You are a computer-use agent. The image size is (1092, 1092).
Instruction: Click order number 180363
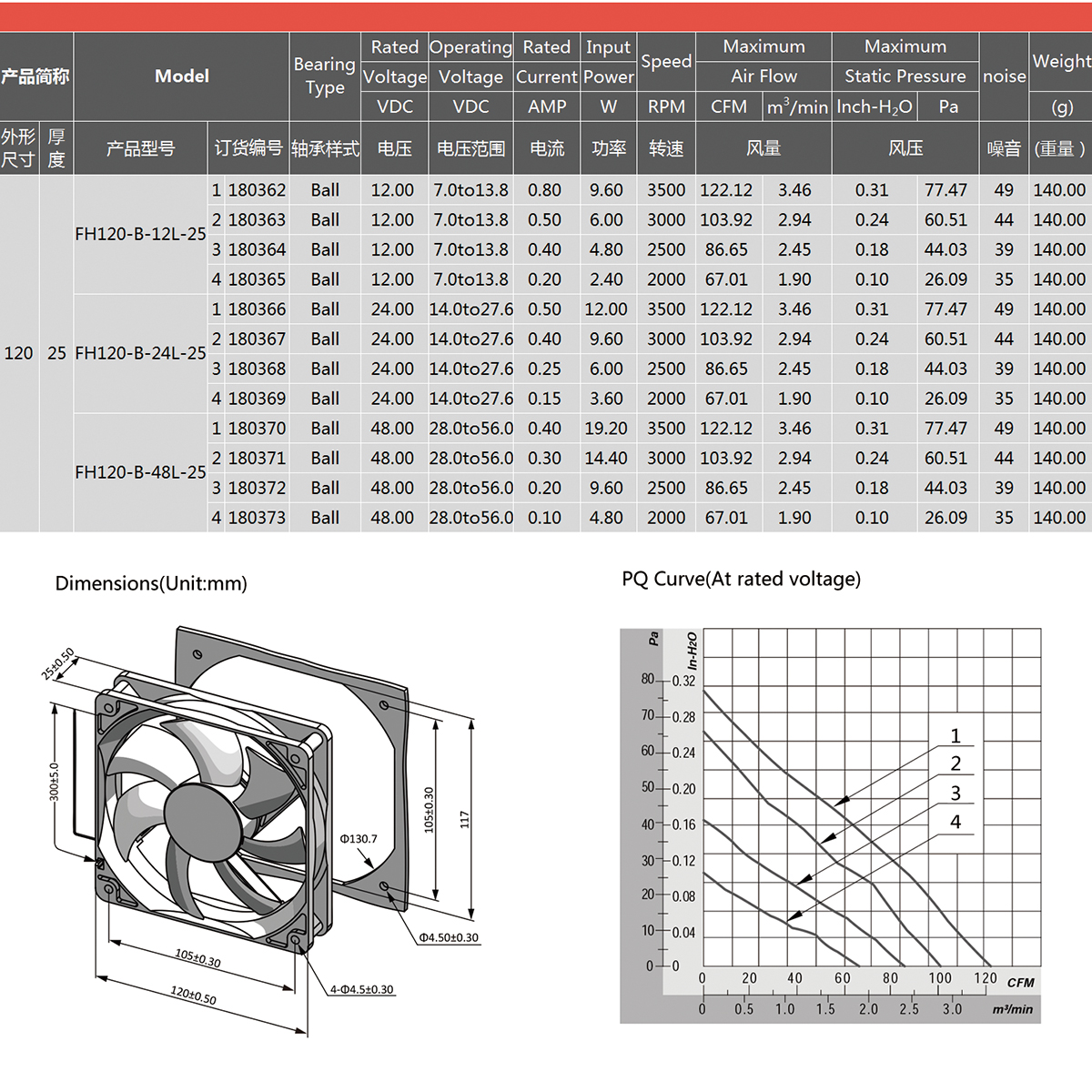coord(257,220)
